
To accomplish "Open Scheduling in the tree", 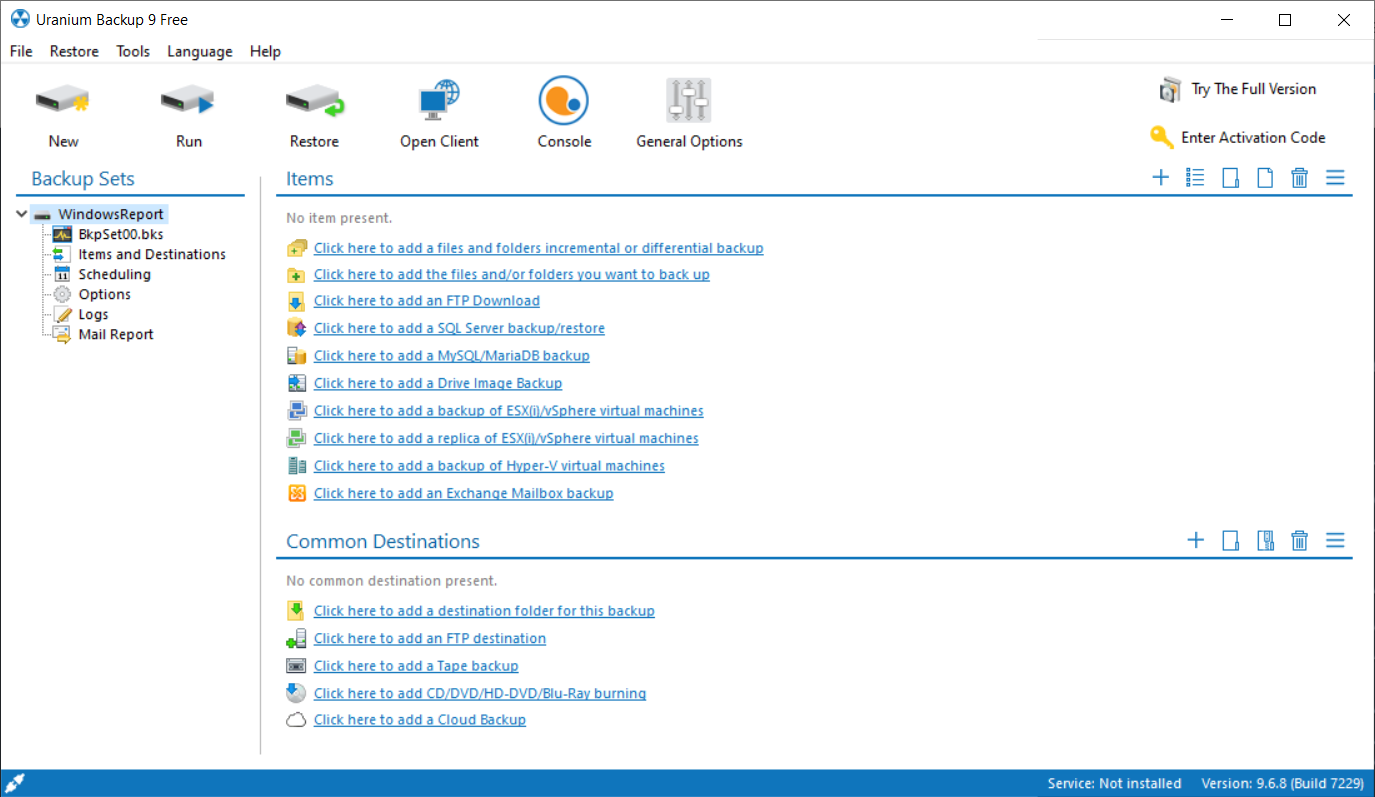I will (114, 274).
